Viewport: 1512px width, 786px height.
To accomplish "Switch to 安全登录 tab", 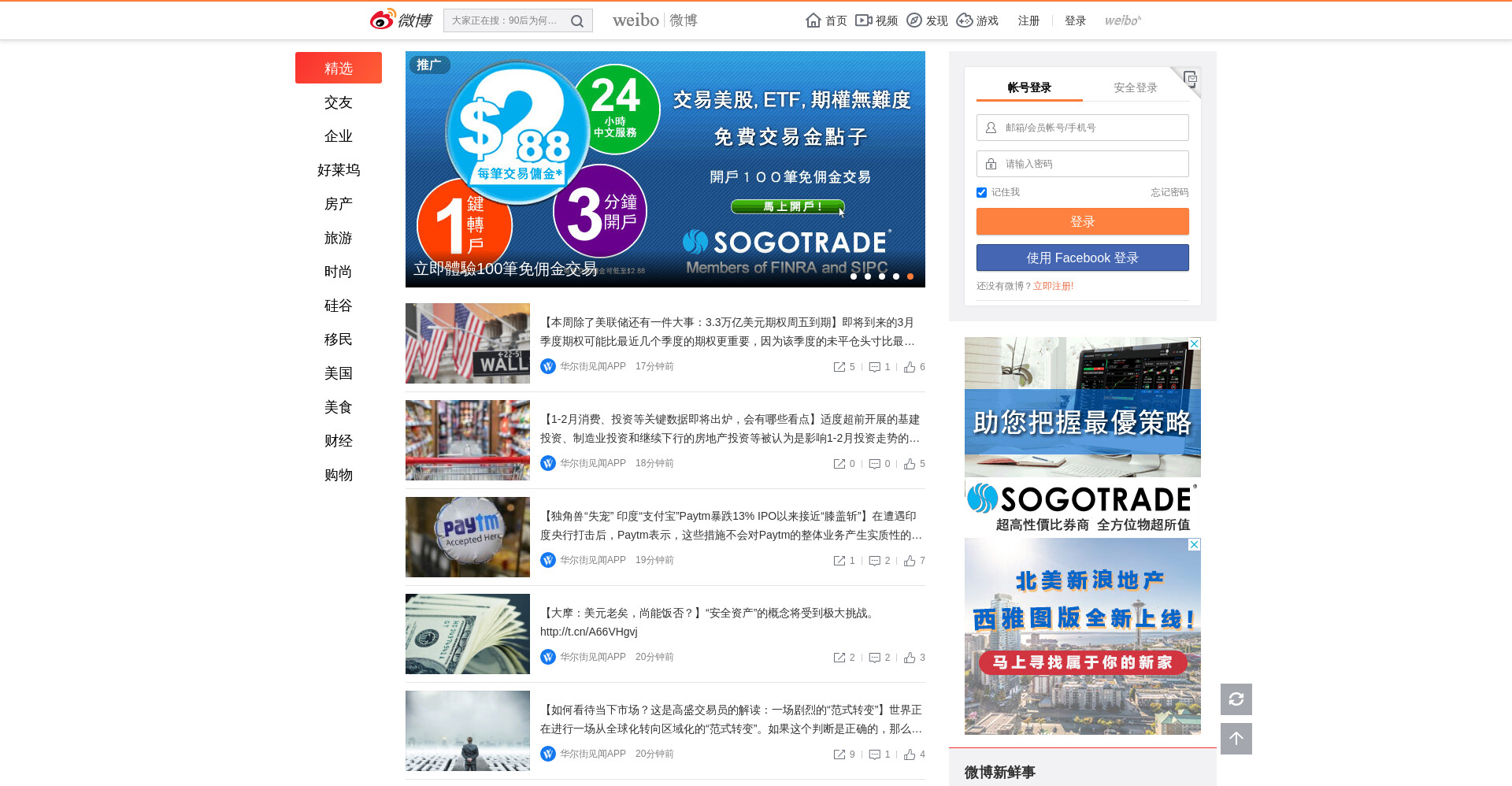I will click(x=1136, y=87).
